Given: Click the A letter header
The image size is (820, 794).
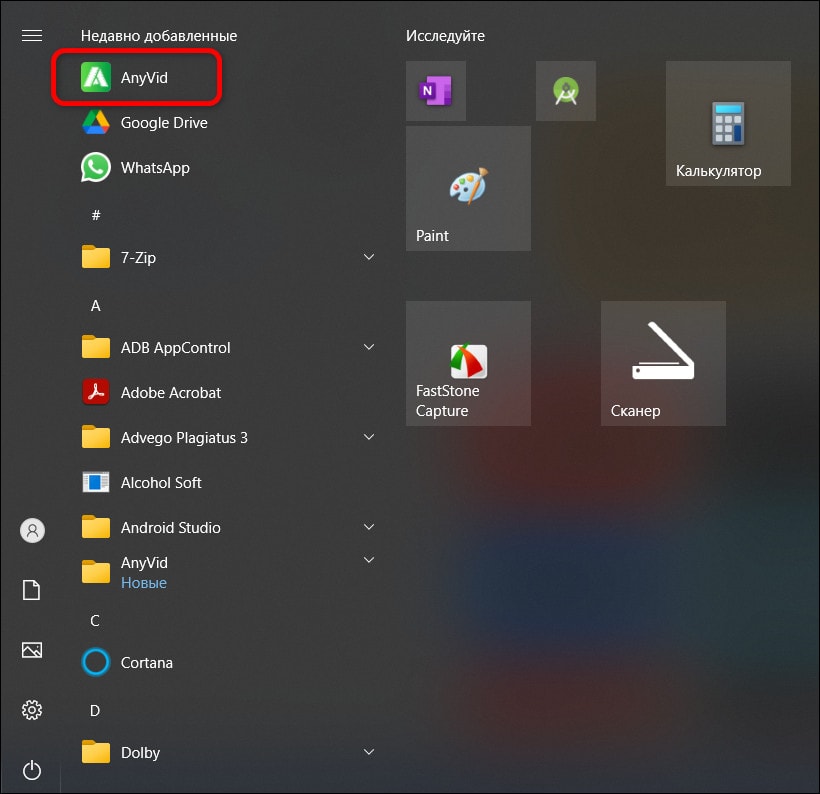Looking at the screenshot, I should [96, 305].
